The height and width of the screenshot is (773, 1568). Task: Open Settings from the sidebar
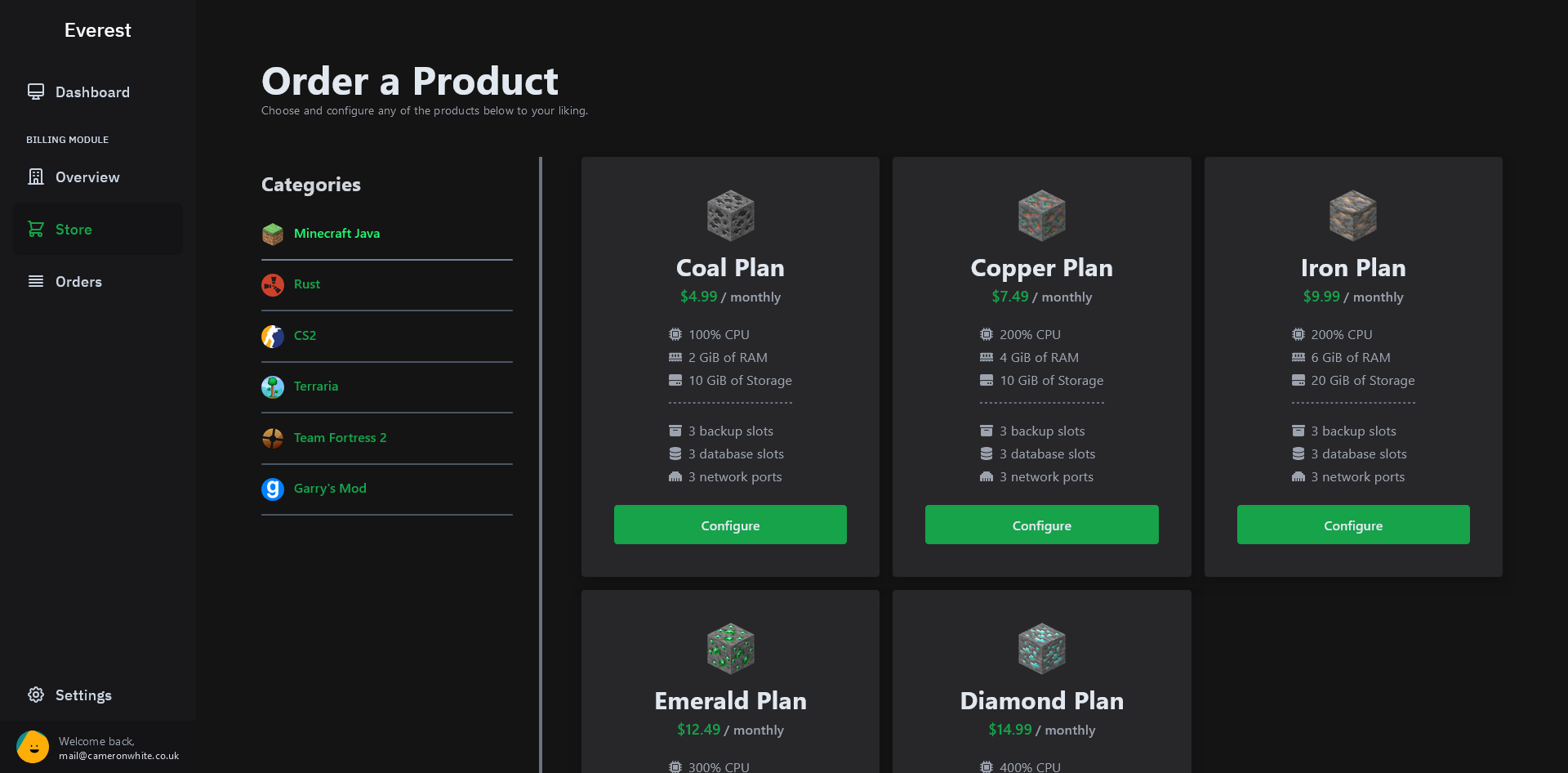[98, 695]
